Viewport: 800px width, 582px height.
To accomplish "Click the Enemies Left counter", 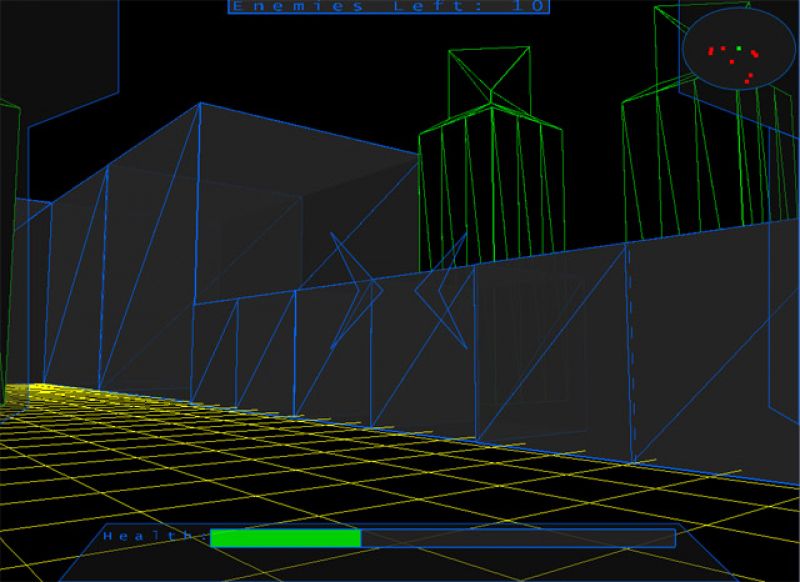I will (x=388, y=7).
